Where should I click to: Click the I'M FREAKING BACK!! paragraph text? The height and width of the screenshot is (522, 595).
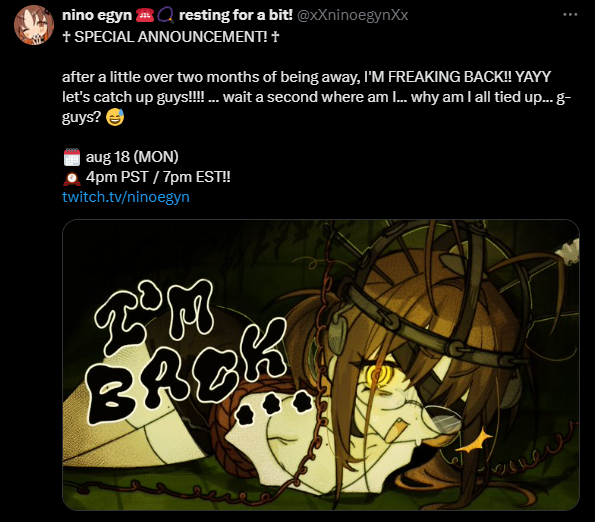pyautogui.click(x=316, y=97)
